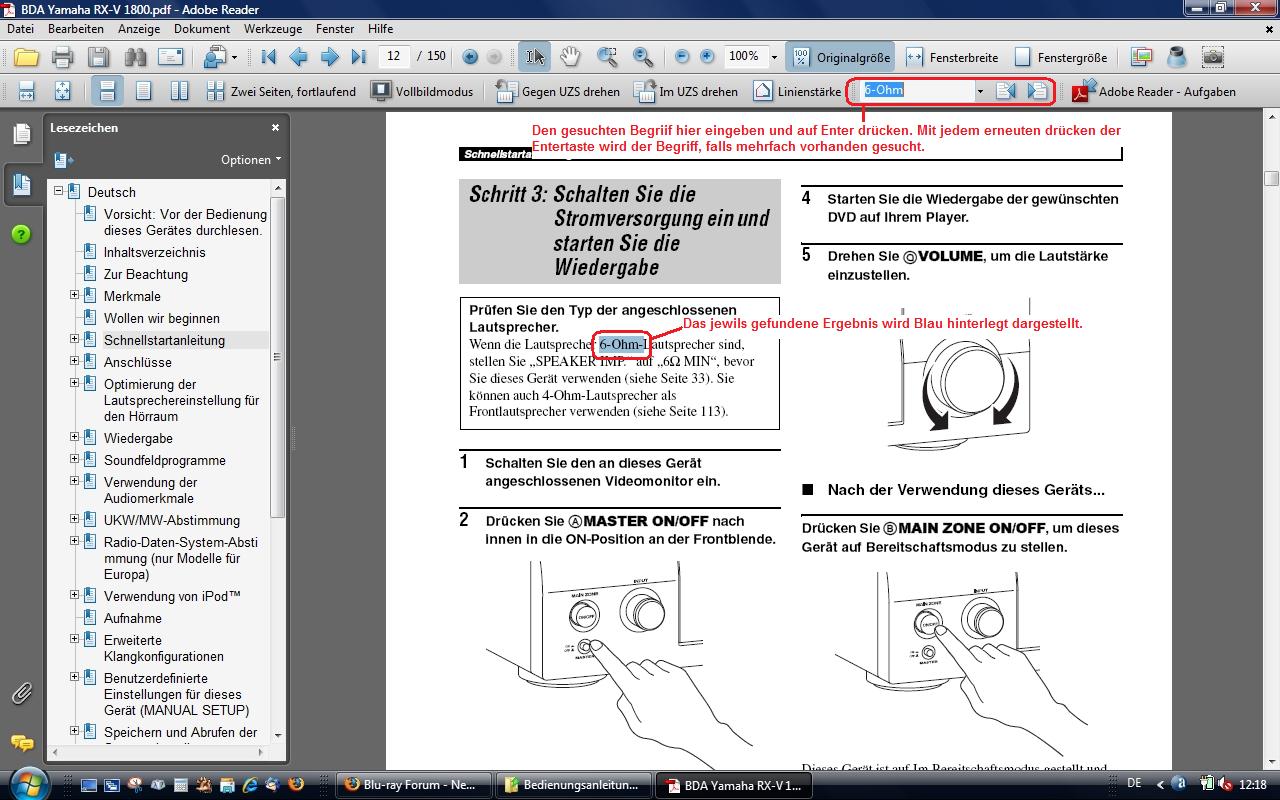The width and height of the screenshot is (1280, 800).
Task: Jump to the first page
Action: [x=268, y=57]
